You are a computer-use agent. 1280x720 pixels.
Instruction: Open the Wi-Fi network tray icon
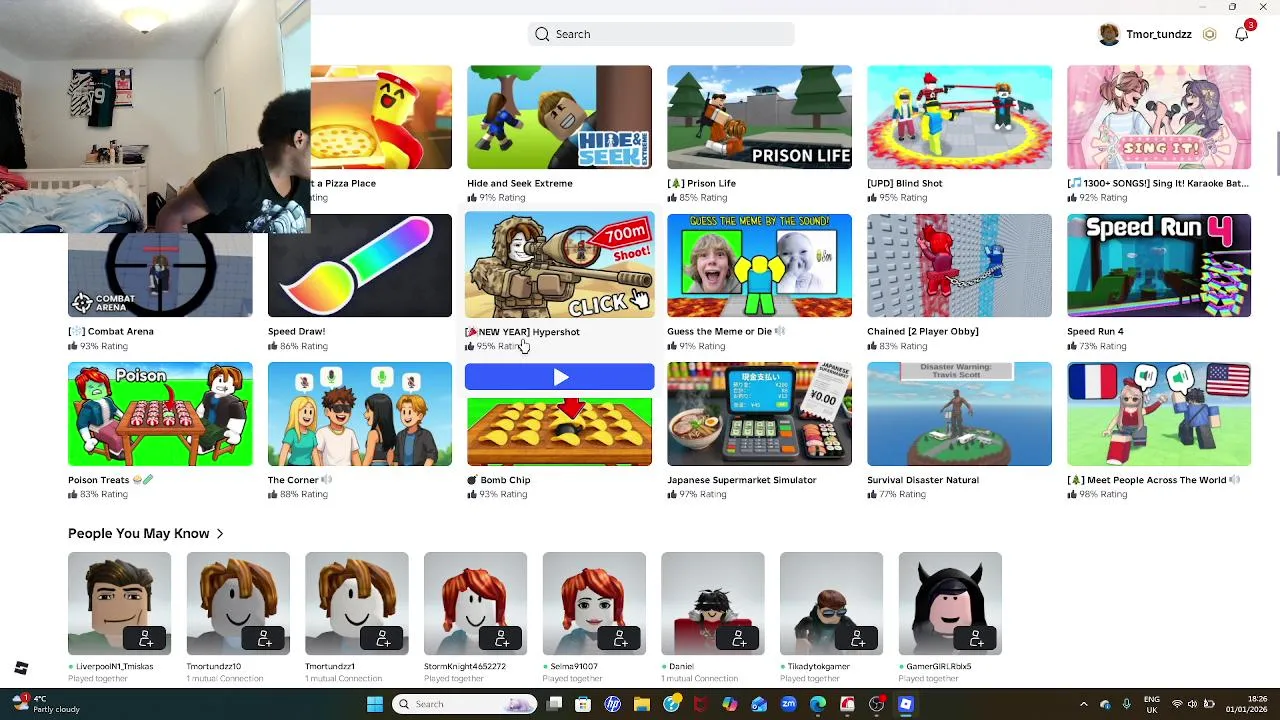[x=1176, y=704]
